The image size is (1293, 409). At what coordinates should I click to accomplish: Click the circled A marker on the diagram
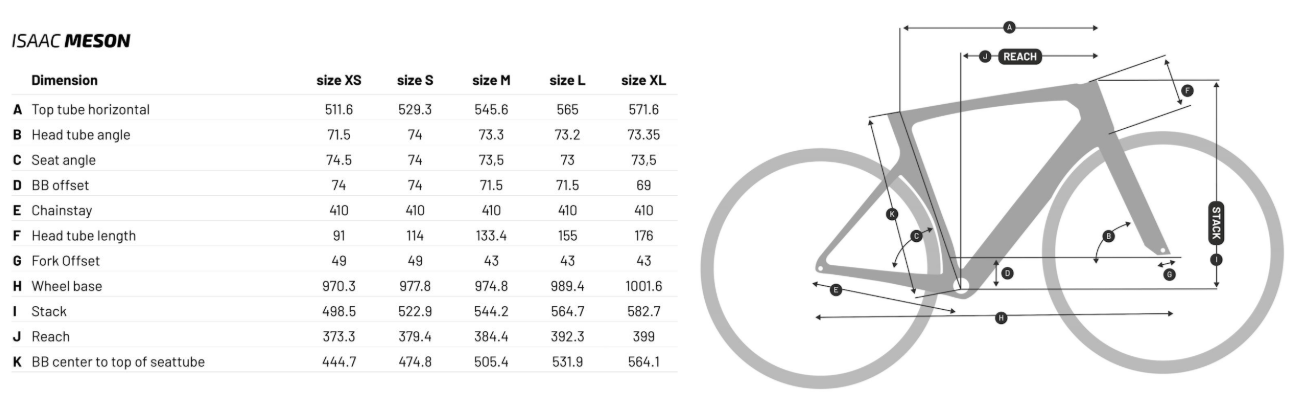tap(1008, 27)
